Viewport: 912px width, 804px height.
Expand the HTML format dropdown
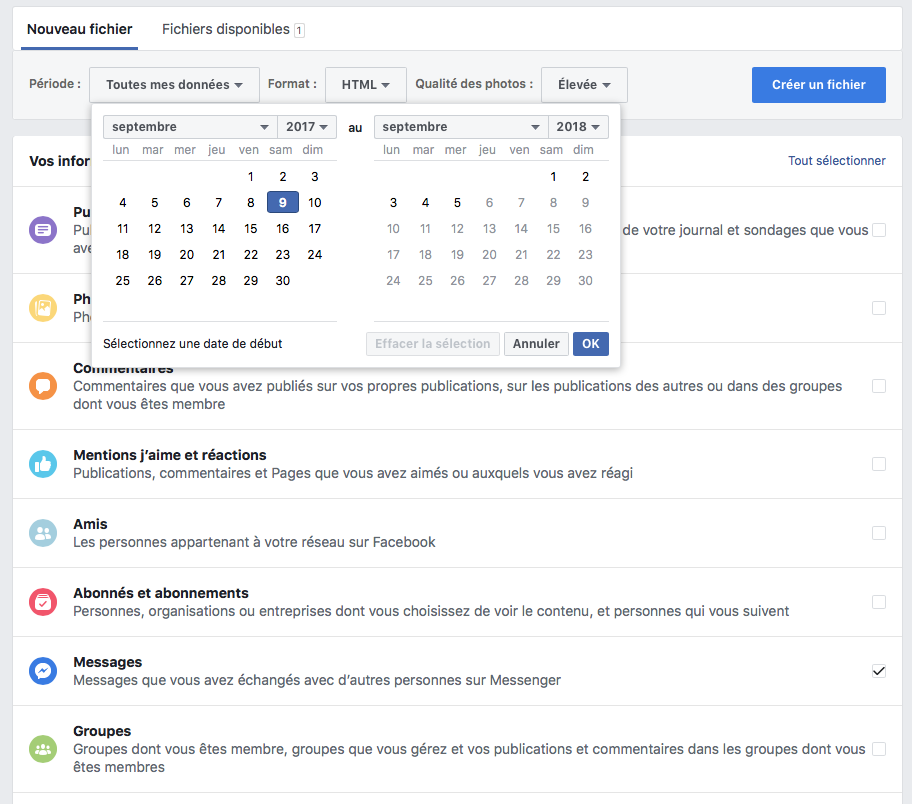[365, 85]
